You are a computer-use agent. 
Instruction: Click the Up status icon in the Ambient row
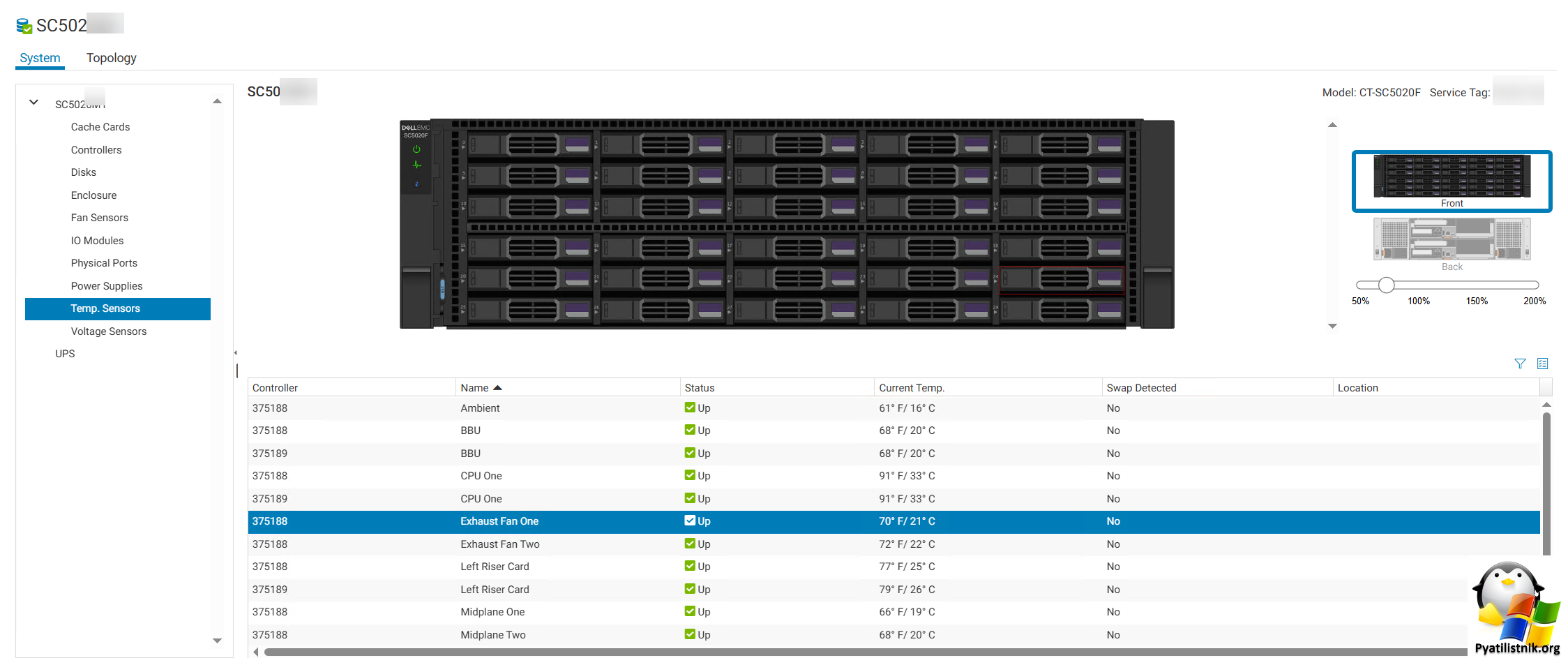tap(690, 407)
